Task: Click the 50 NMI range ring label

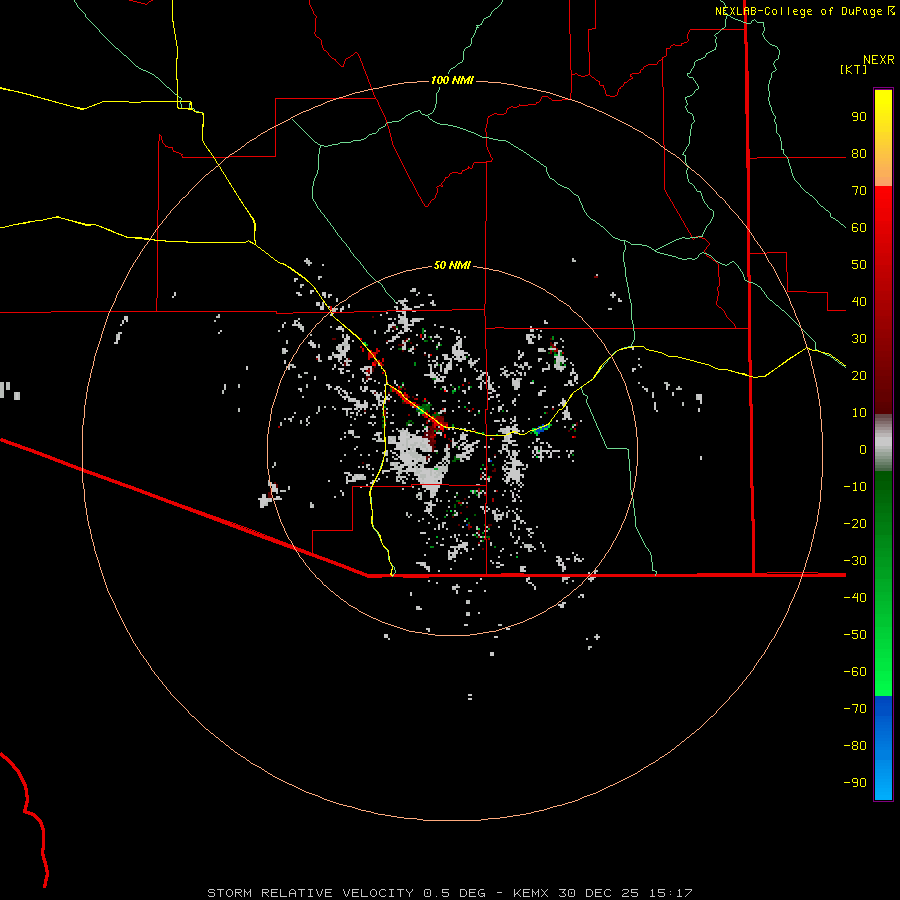Action: coord(452,265)
